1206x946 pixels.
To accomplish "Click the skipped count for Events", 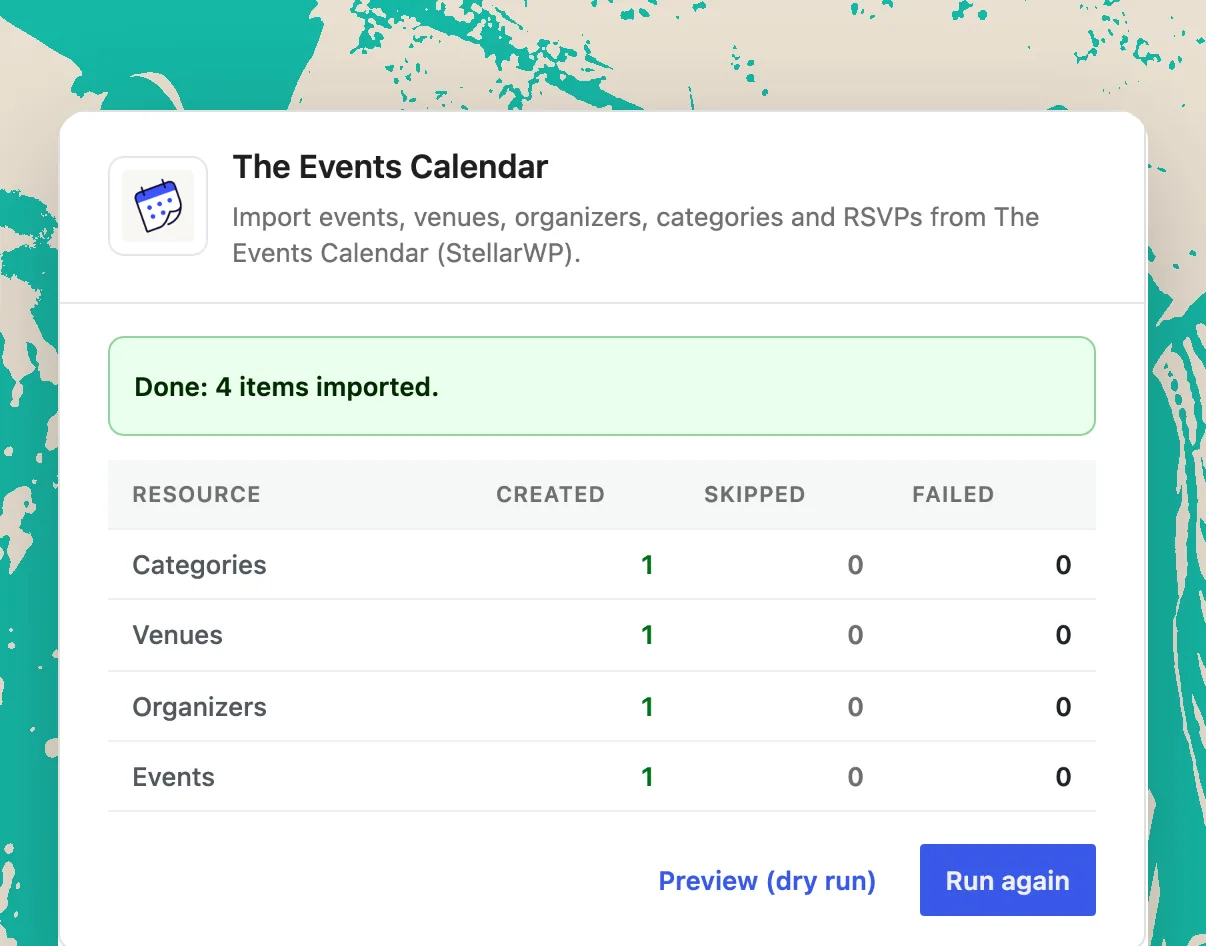I will click(855, 777).
